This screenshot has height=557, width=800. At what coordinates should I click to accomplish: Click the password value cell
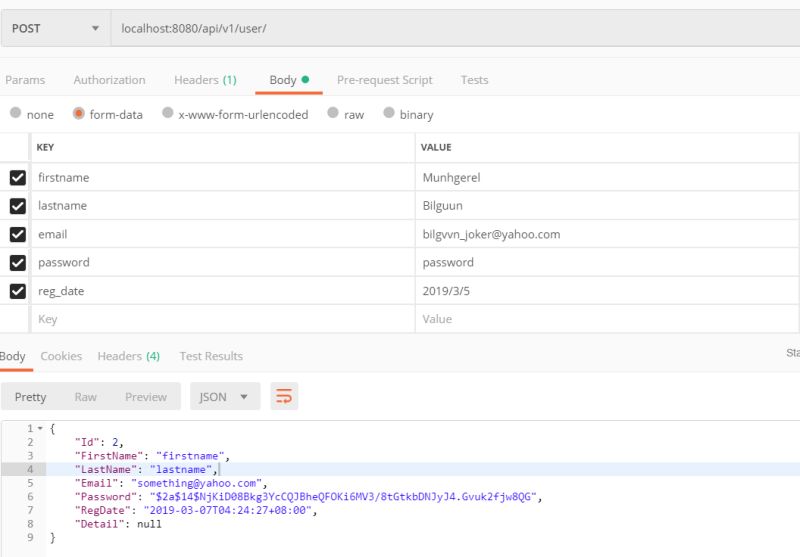coord(607,263)
